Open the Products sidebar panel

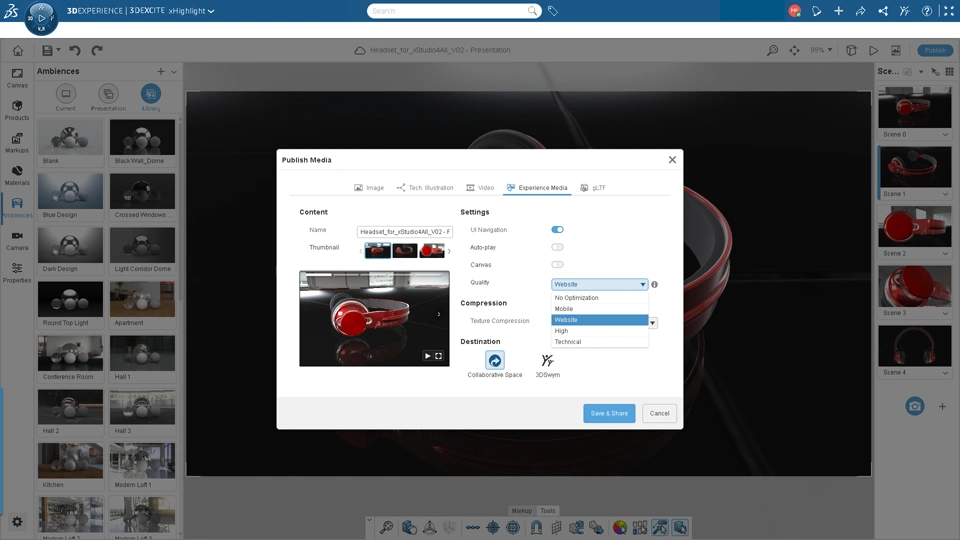coord(17,110)
